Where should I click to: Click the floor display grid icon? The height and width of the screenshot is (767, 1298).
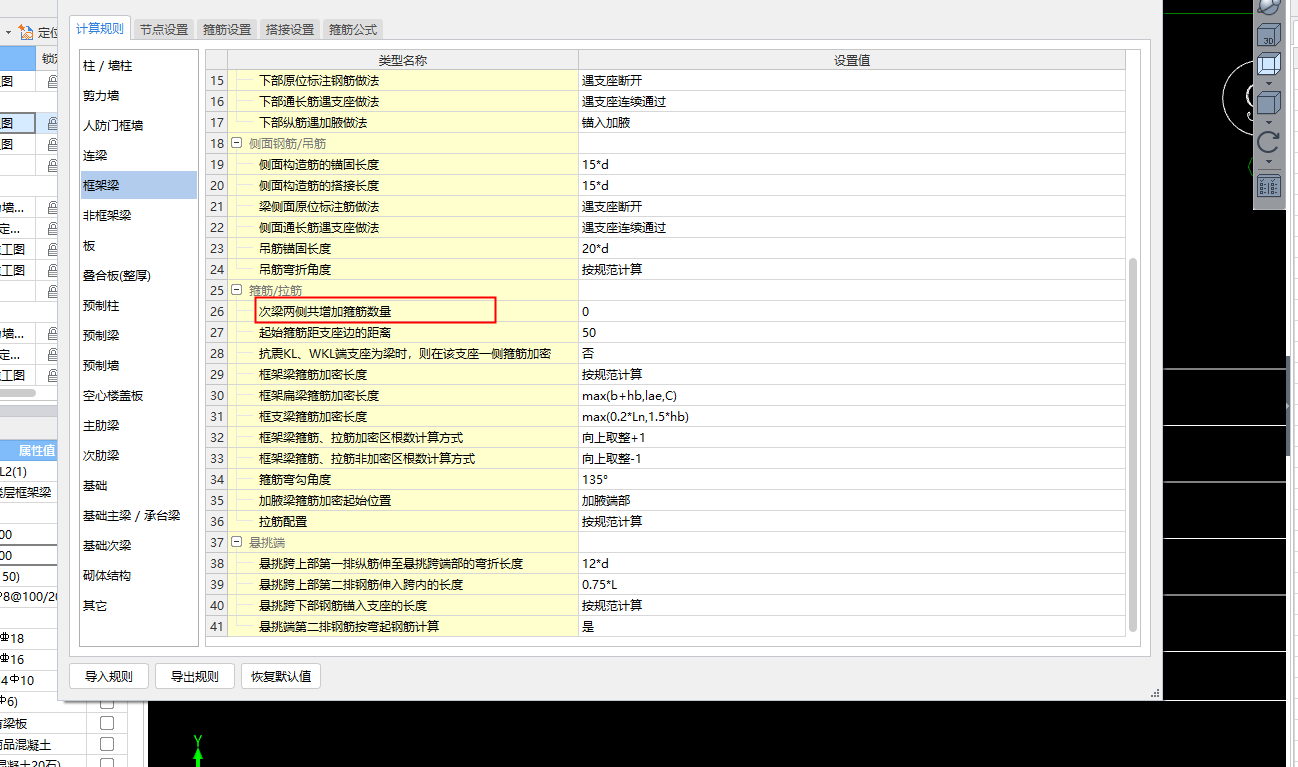[1269, 186]
